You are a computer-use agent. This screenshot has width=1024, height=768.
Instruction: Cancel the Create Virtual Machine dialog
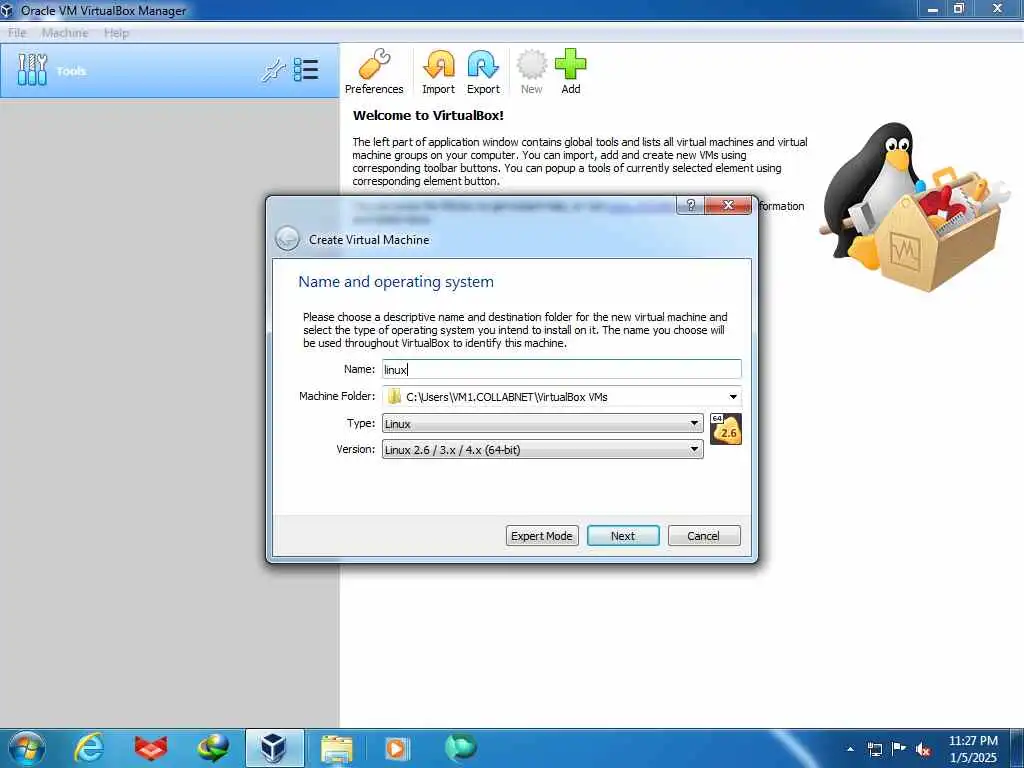704,536
